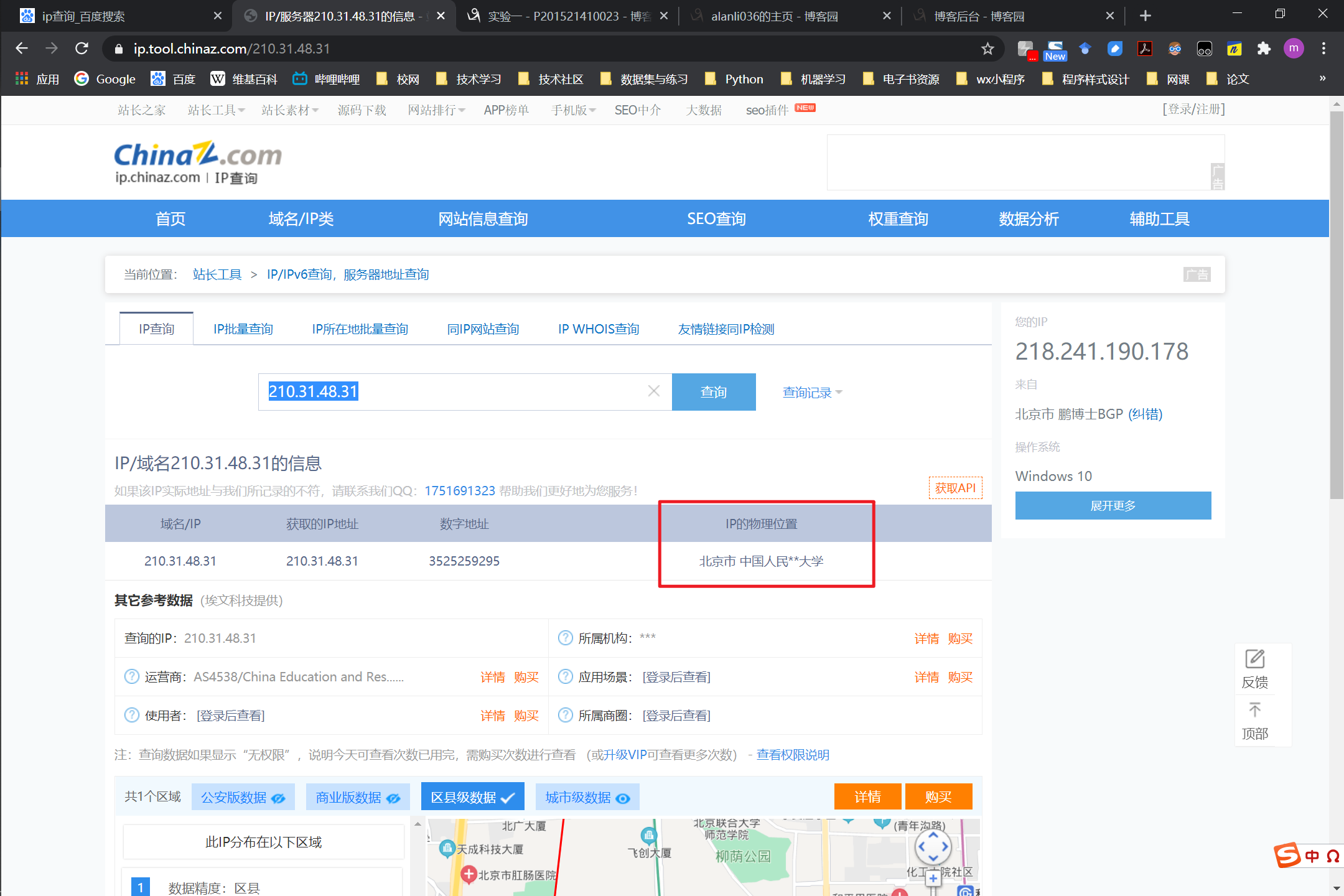Open the browser extensions puzzle icon
This screenshot has width=1344, height=896.
click(x=1264, y=49)
